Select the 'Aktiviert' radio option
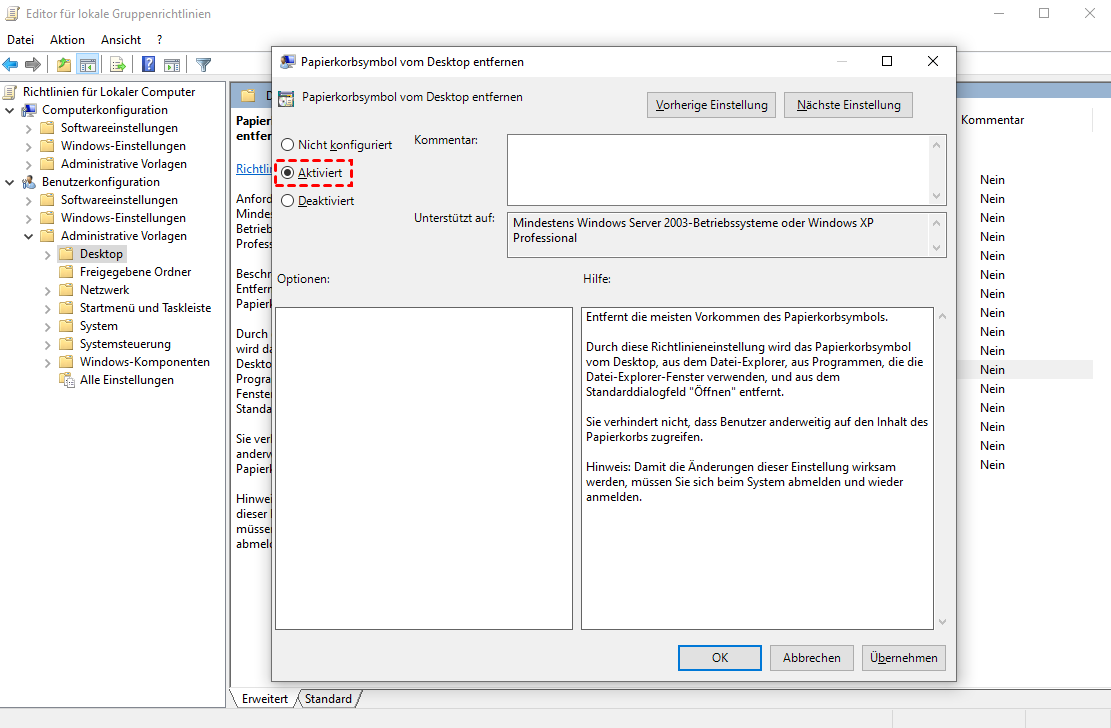 pyautogui.click(x=288, y=173)
